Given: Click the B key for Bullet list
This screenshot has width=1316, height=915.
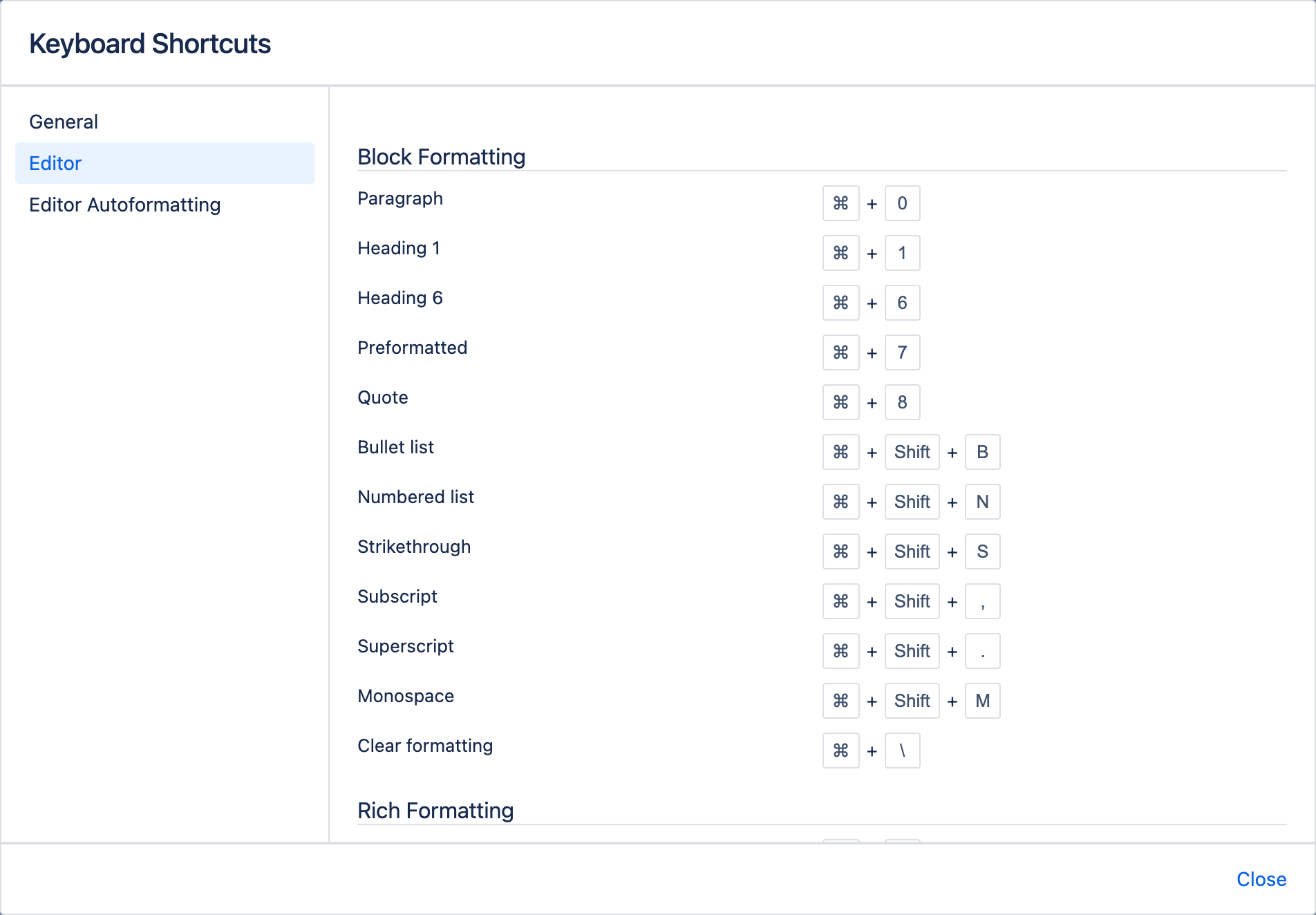Looking at the screenshot, I should pyautogui.click(x=982, y=452).
